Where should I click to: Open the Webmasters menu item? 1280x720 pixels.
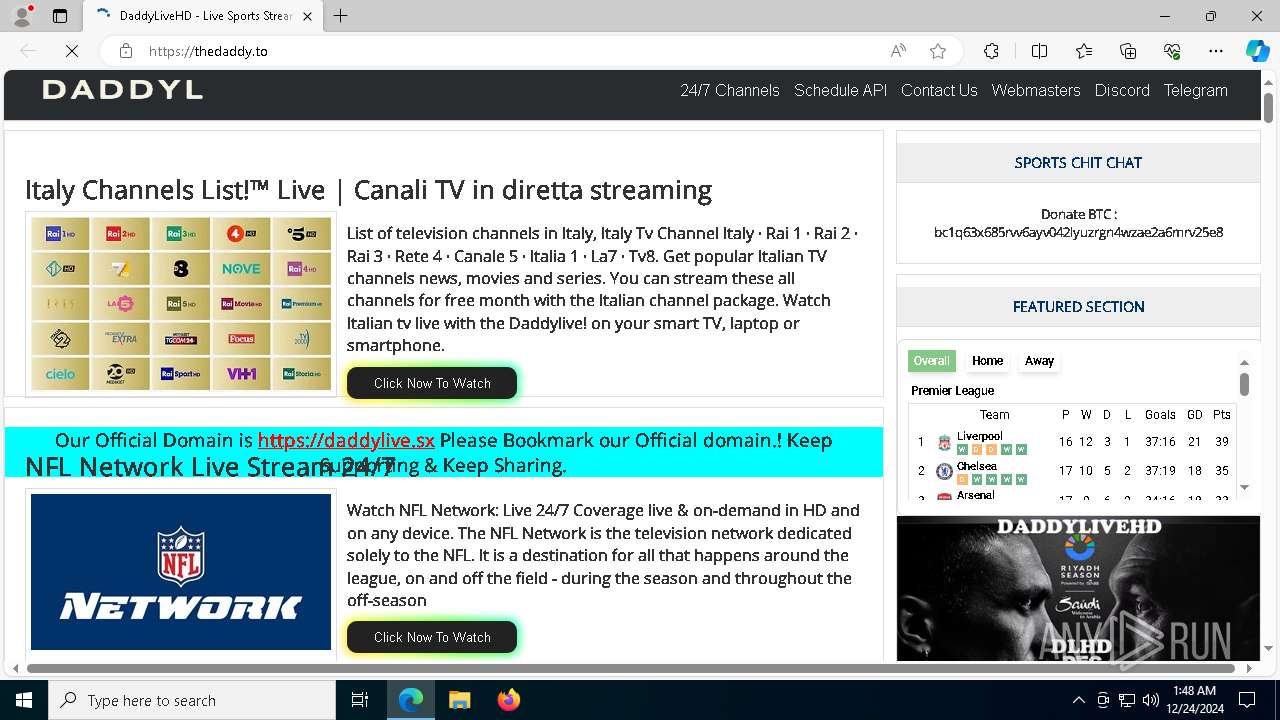click(x=1036, y=90)
